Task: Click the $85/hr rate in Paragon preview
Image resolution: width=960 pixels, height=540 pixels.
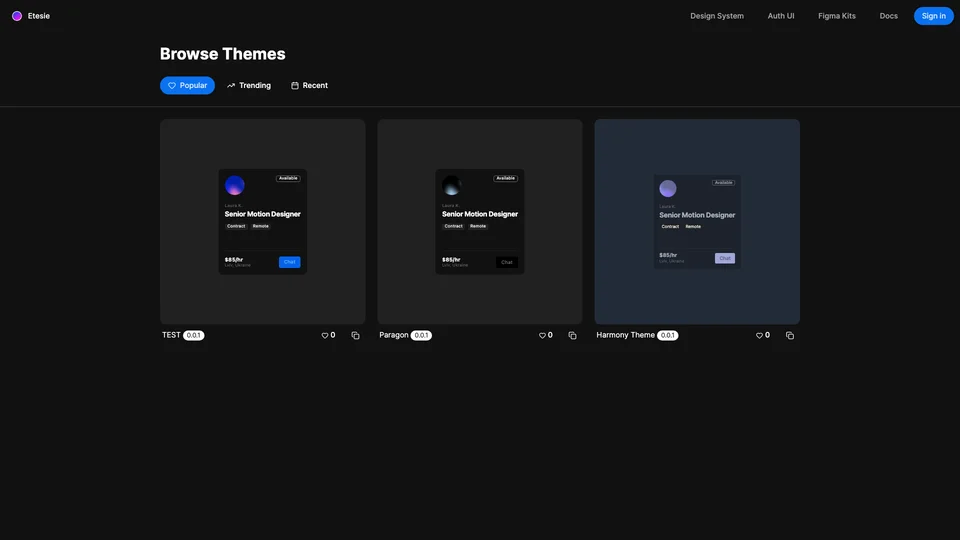Action: click(451, 260)
